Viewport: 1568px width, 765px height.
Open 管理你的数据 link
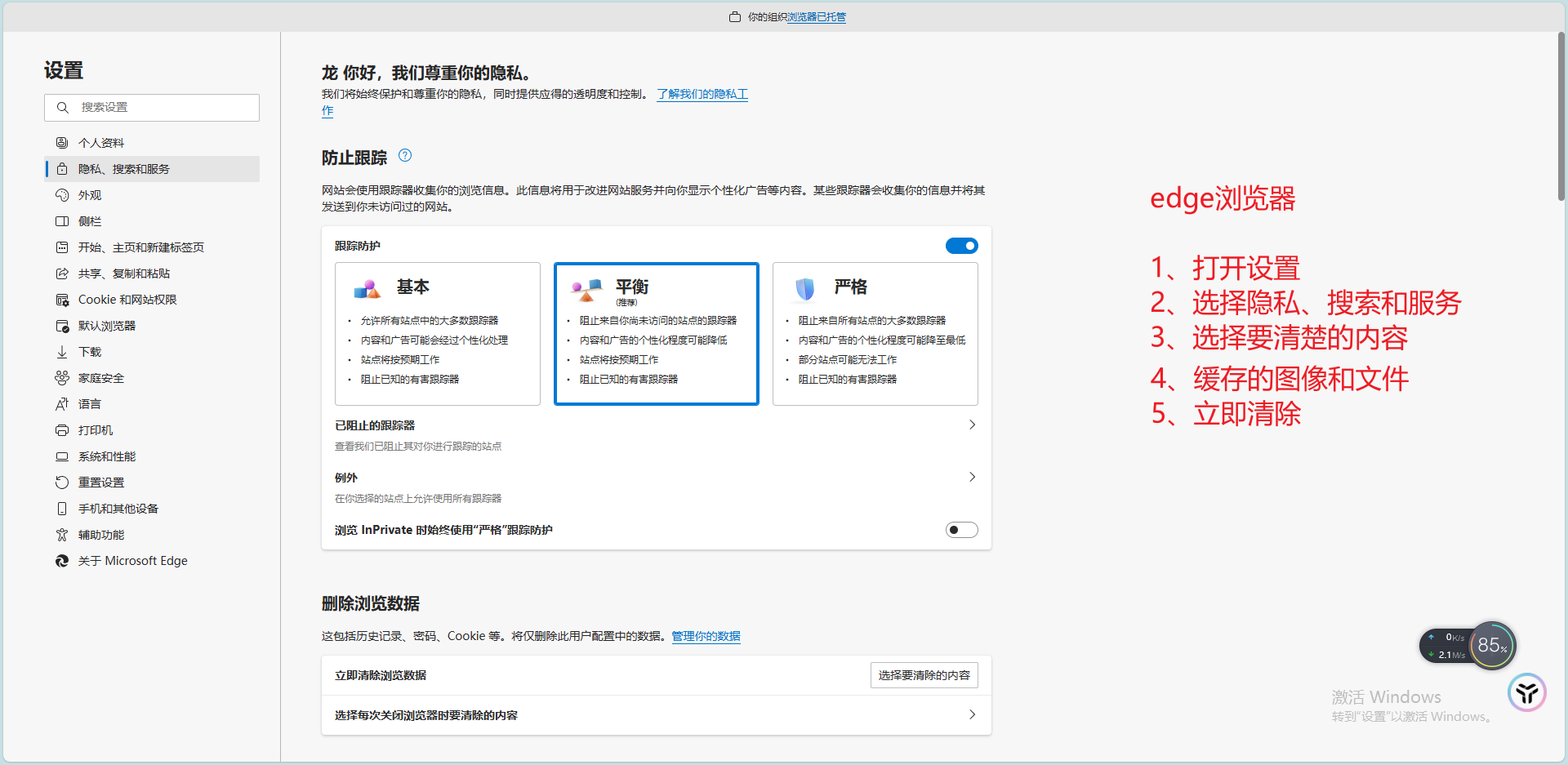(x=706, y=636)
